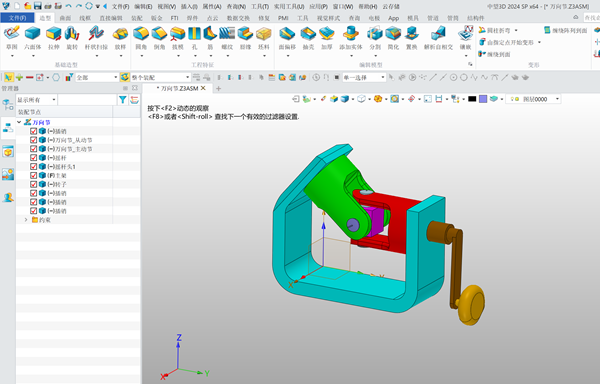Switch to the 装配 ribbon tab
The height and width of the screenshot is (384, 600).
tap(137, 18)
